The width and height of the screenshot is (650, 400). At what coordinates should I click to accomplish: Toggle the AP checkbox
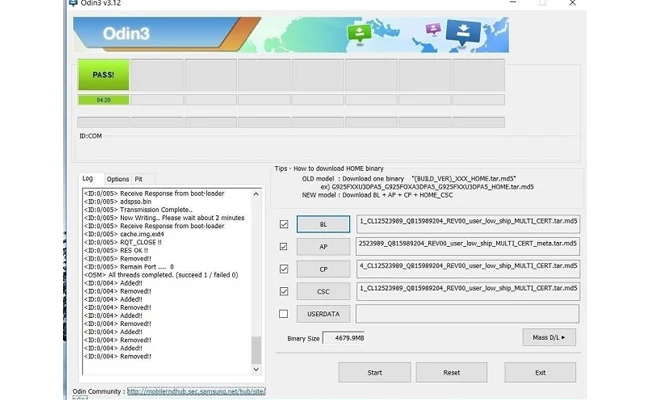[x=284, y=246]
